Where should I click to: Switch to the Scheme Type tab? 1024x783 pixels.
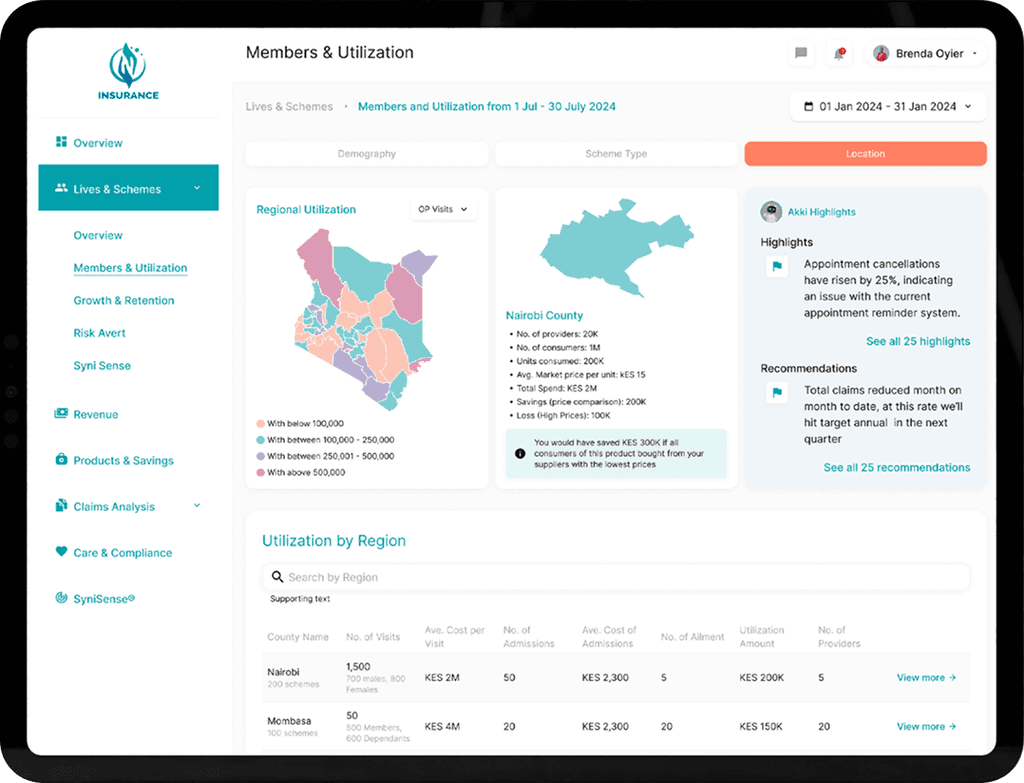[x=616, y=153]
